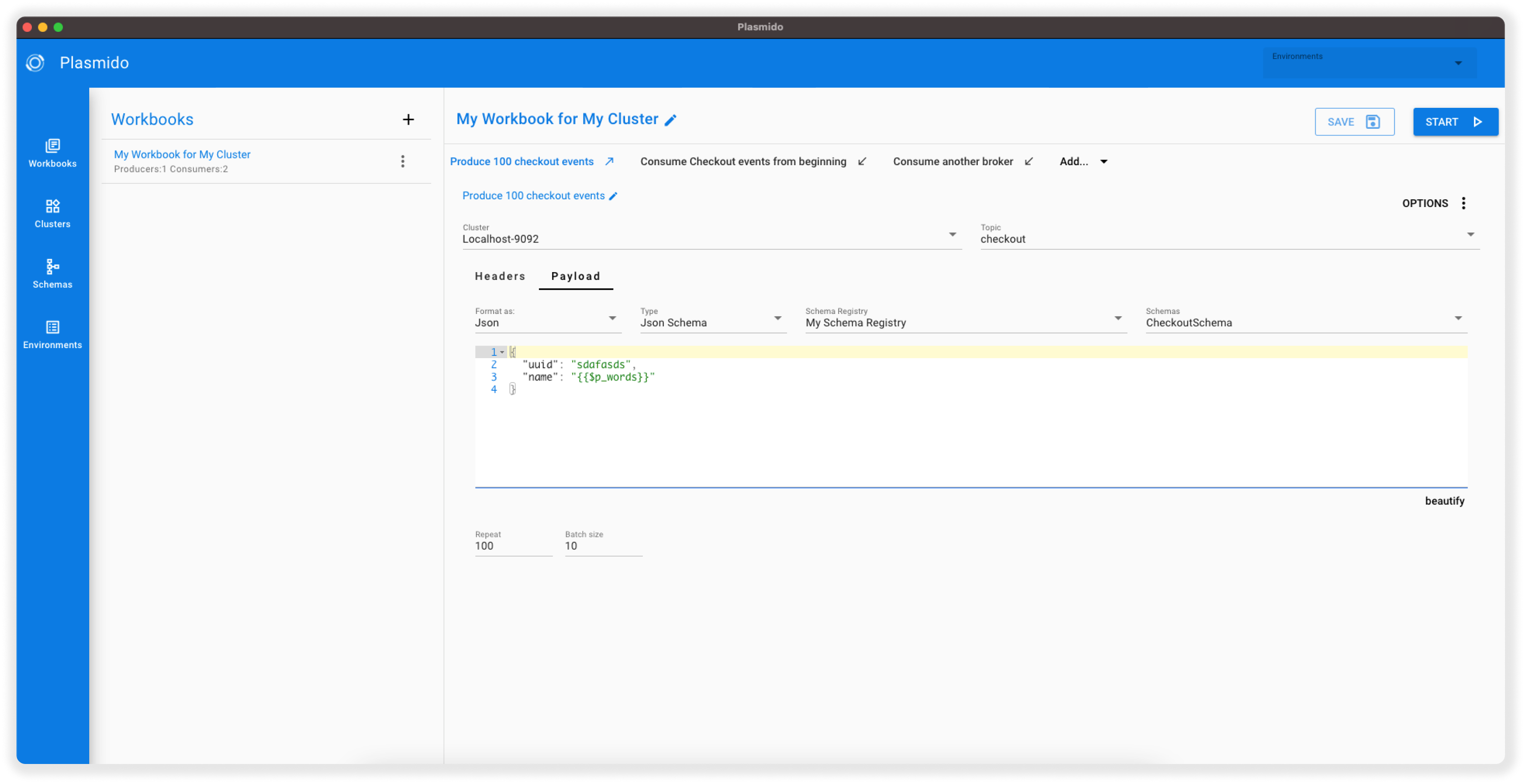1525x784 pixels.
Task: Switch to the Headers tab
Action: coord(500,276)
